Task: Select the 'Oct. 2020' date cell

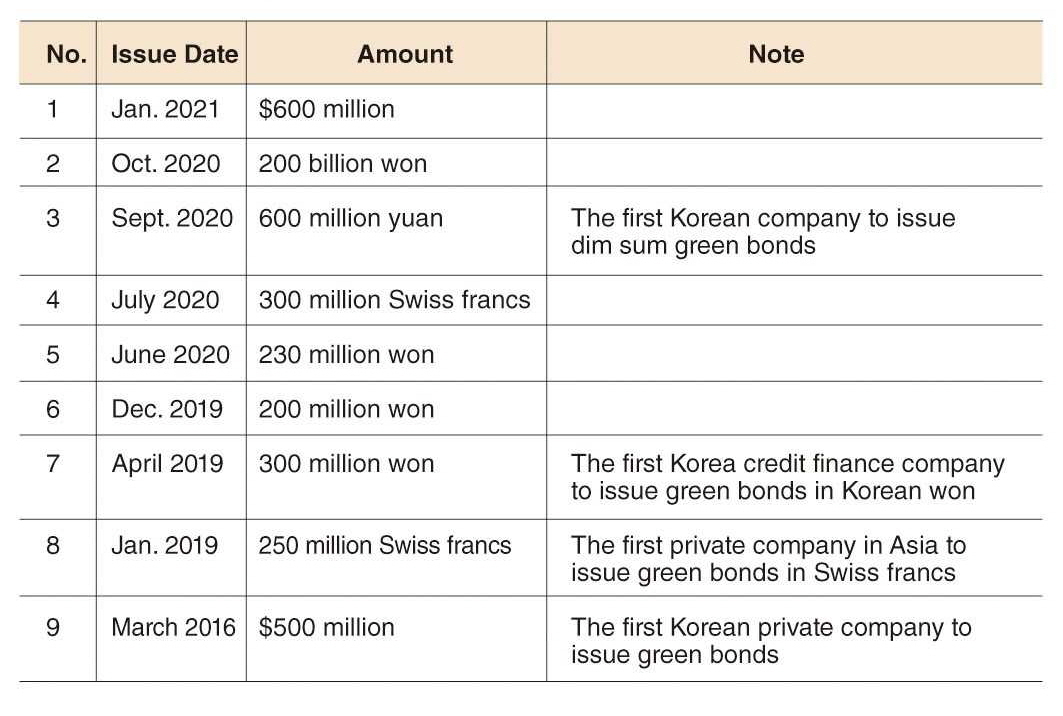Action: 165,164
